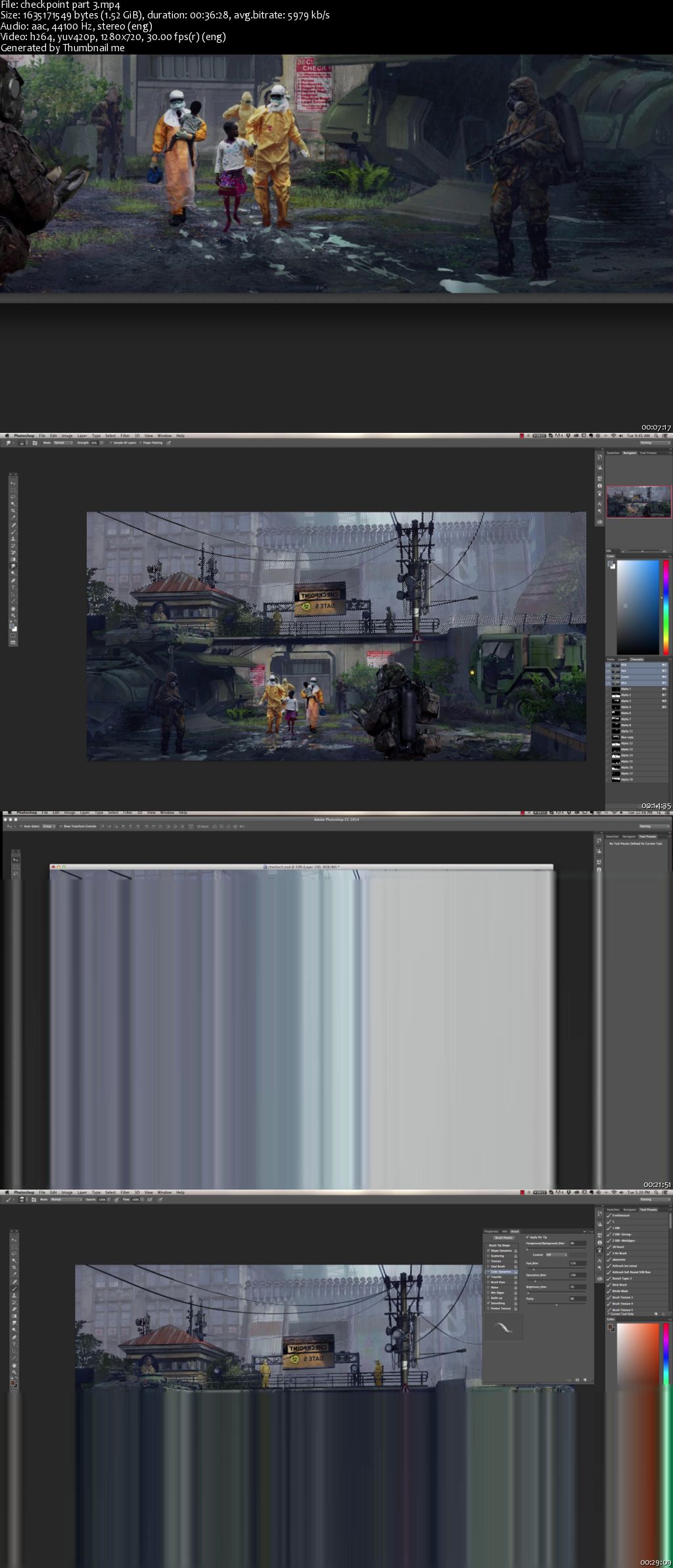
Task: Open Layer menu in 00:14:35 frame
Action: coord(82,436)
